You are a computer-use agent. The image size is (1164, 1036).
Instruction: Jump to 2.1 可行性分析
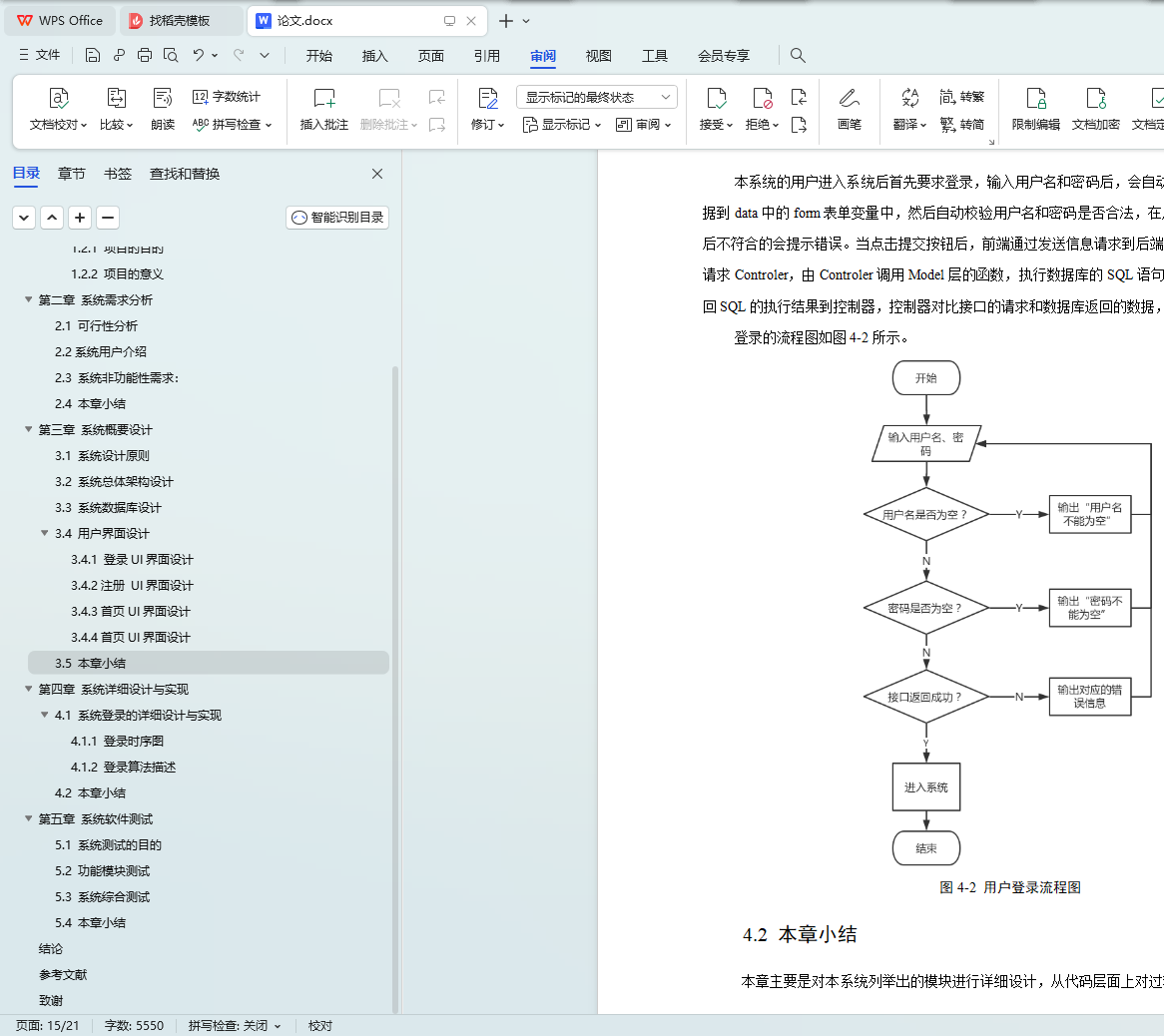(97, 325)
